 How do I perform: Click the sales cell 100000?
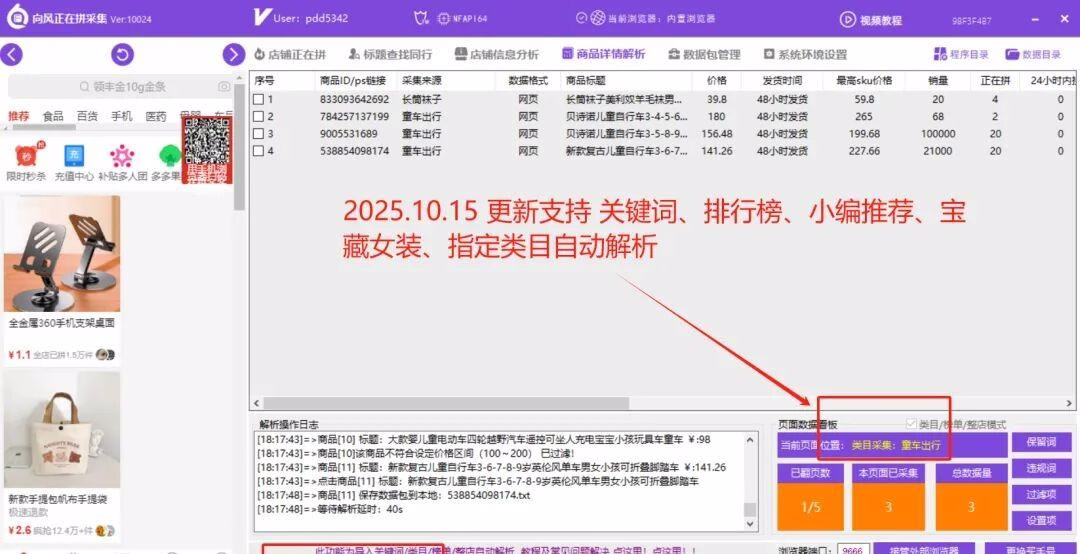pyautogui.click(x=938, y=134)
